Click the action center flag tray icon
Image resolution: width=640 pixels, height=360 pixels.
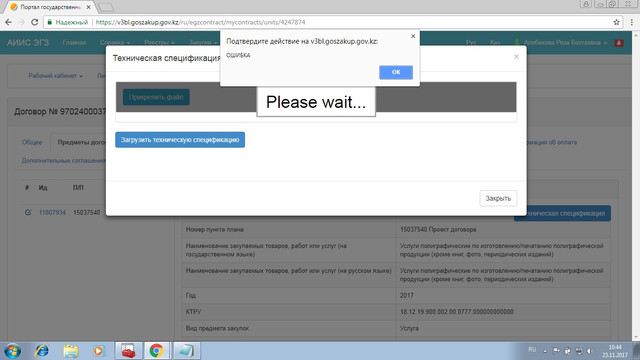click(556, 351)
